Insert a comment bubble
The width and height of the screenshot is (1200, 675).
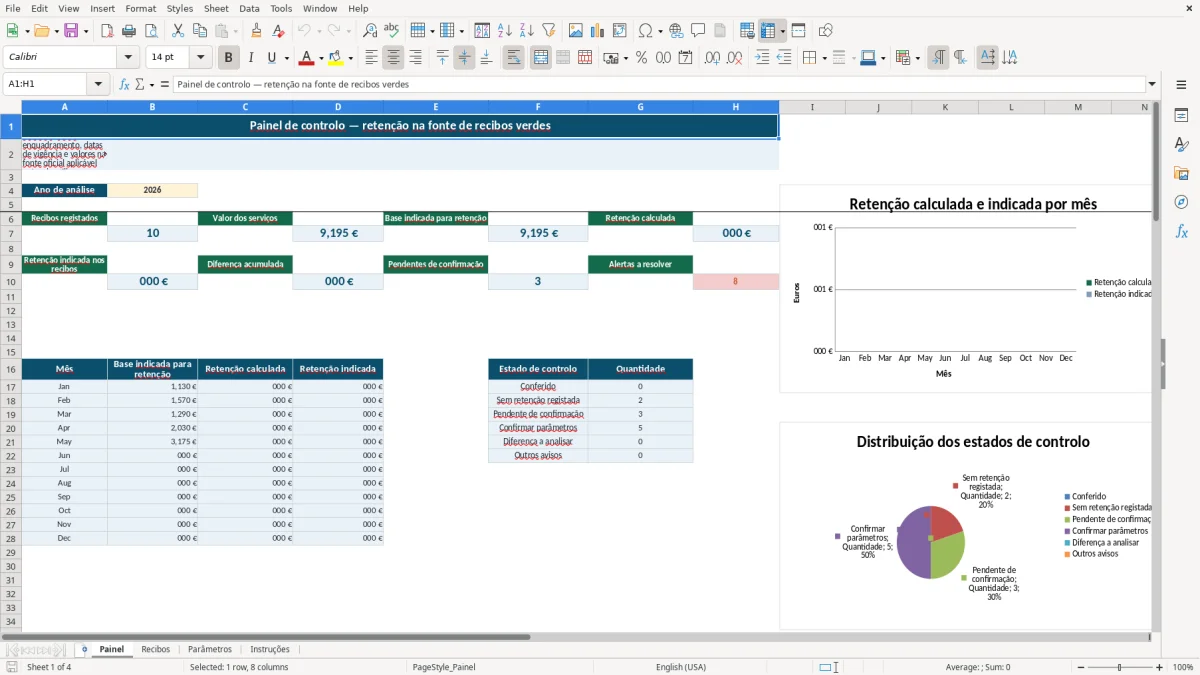click(x=698, y=31)
